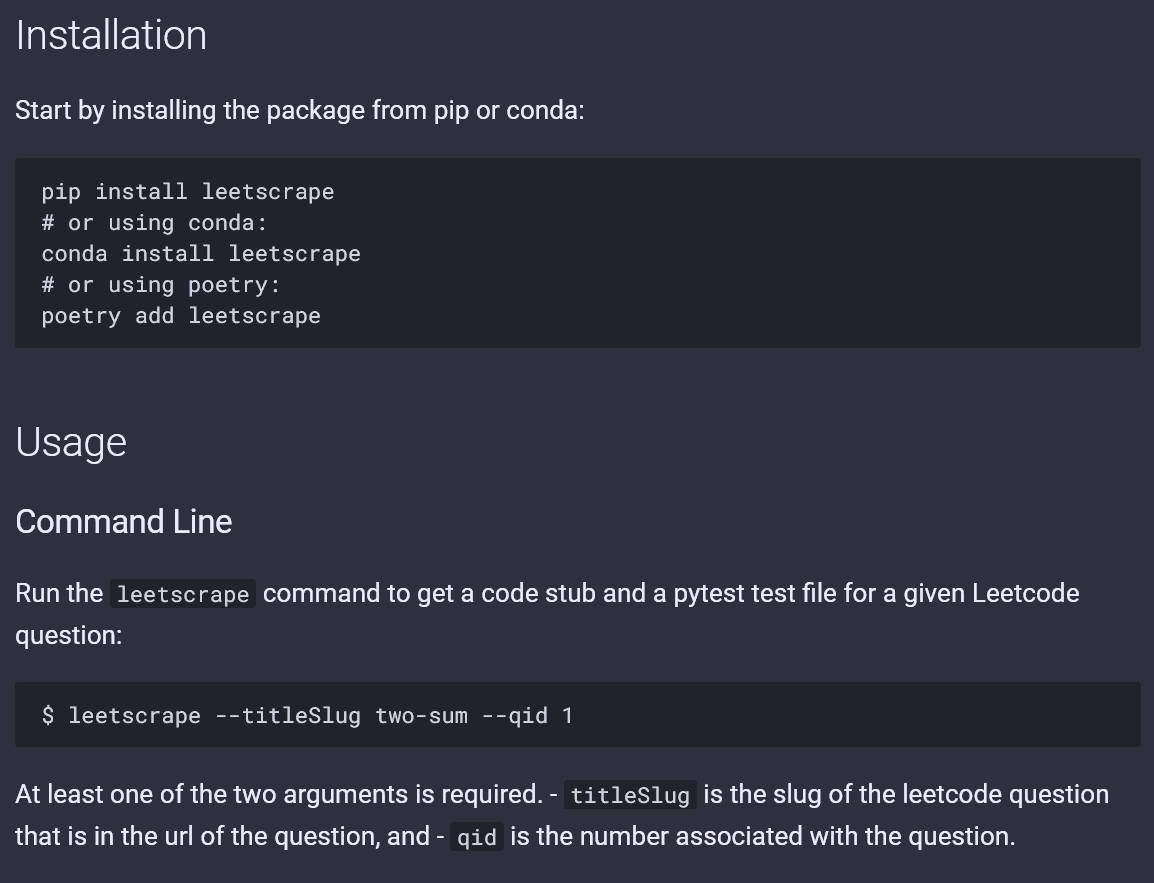Viewport: 1154px width, 883px height.
Task: Click the '$' prompt in the command block
Action: click(x=49, y=716)
